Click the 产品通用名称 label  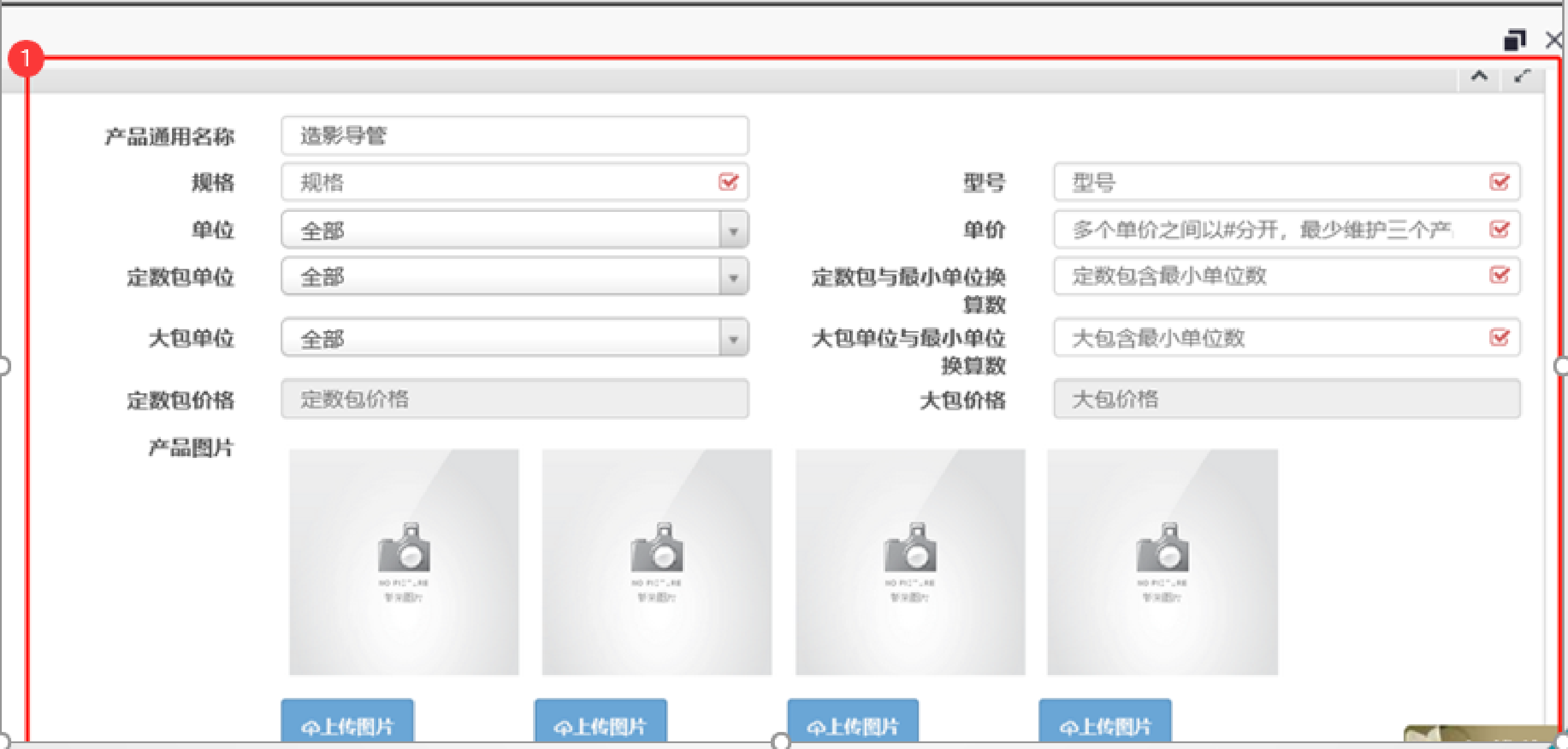(x=169, y=136)
